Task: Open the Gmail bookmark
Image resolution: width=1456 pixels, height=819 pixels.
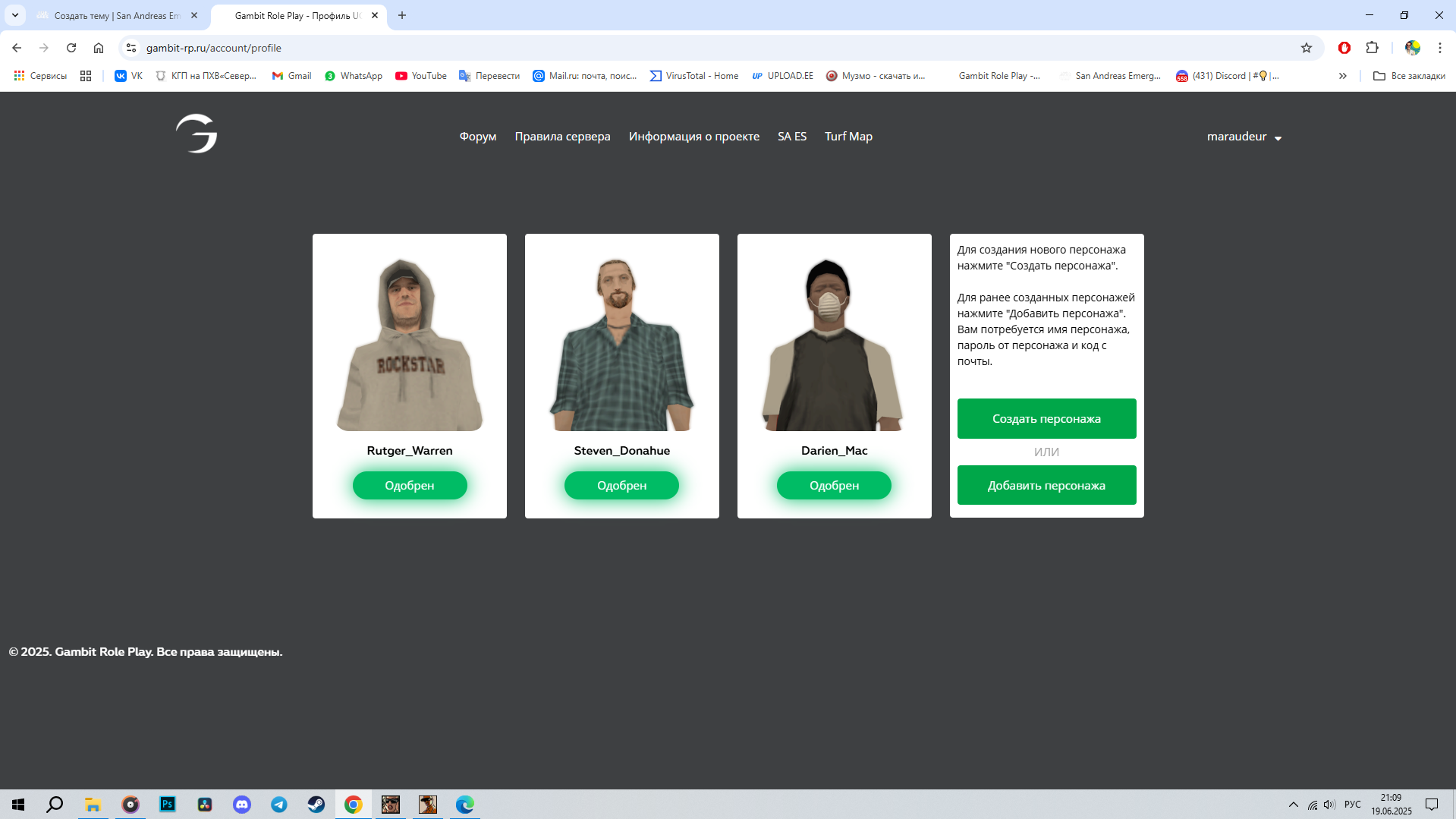Action: click(292, 76)
